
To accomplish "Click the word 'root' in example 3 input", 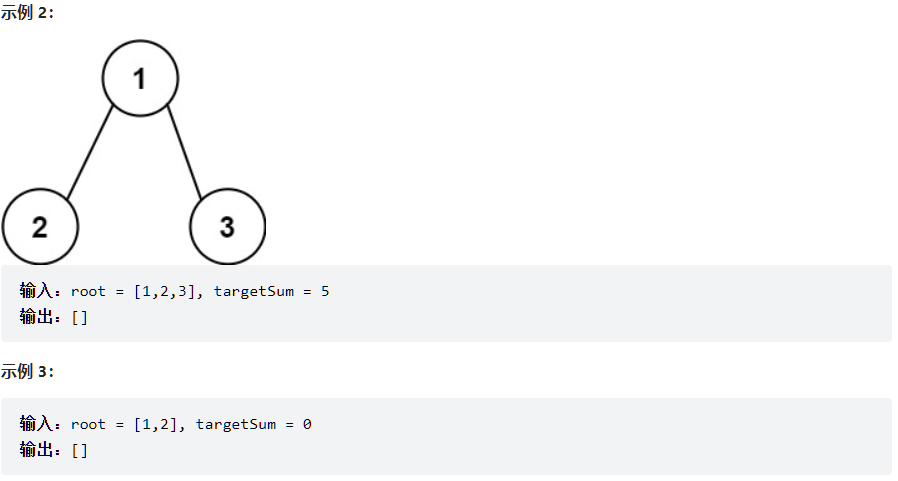I will 88,425.
